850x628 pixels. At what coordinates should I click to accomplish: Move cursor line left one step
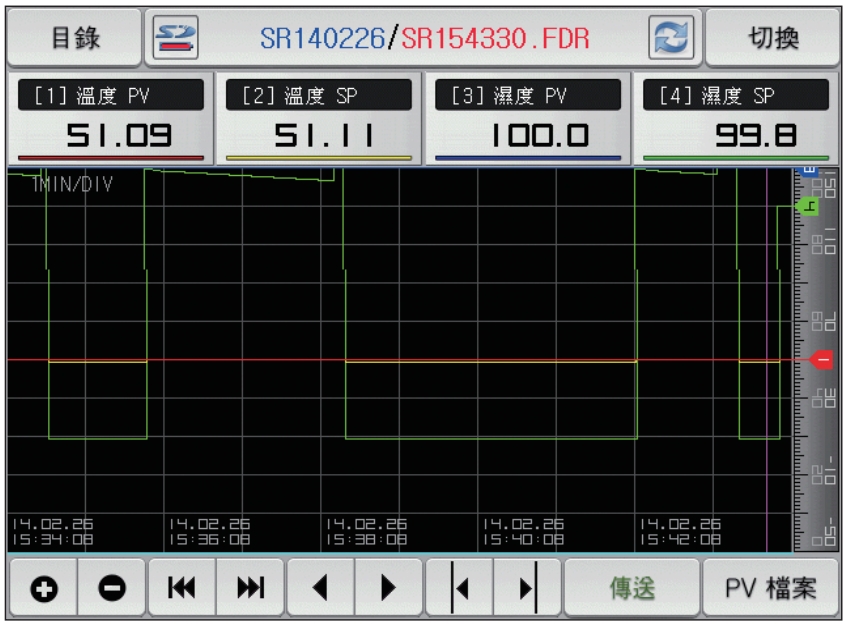click(x=459, y=588)
